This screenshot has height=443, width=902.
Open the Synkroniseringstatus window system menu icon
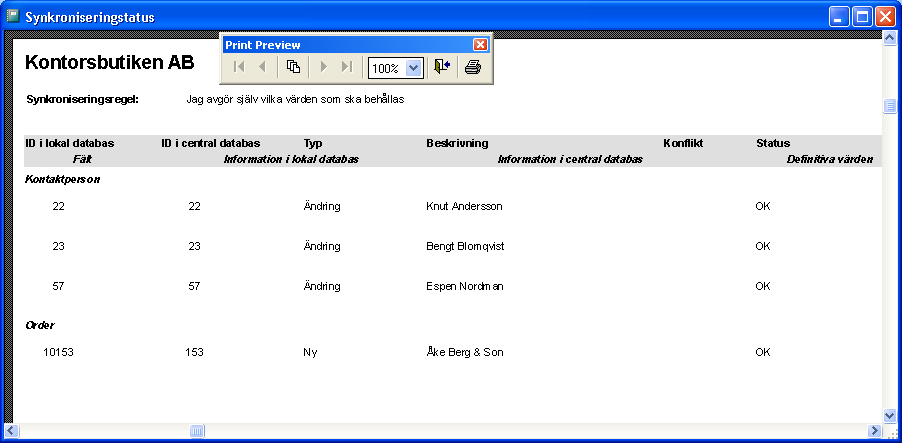pos(13,16)
